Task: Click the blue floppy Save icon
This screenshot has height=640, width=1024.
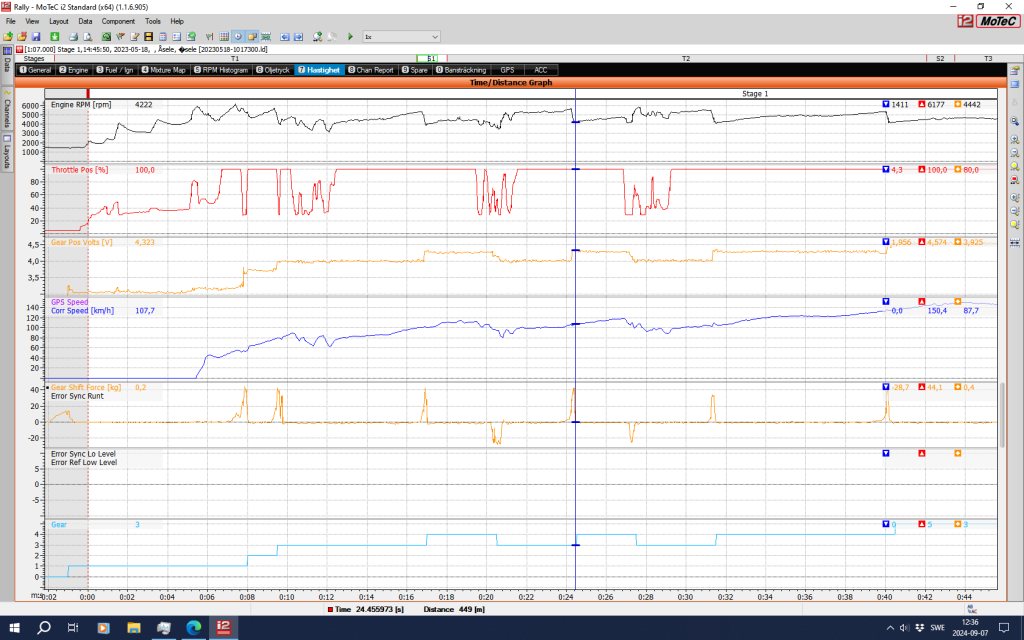Action: pyautogui.click(x=36, y=37)
